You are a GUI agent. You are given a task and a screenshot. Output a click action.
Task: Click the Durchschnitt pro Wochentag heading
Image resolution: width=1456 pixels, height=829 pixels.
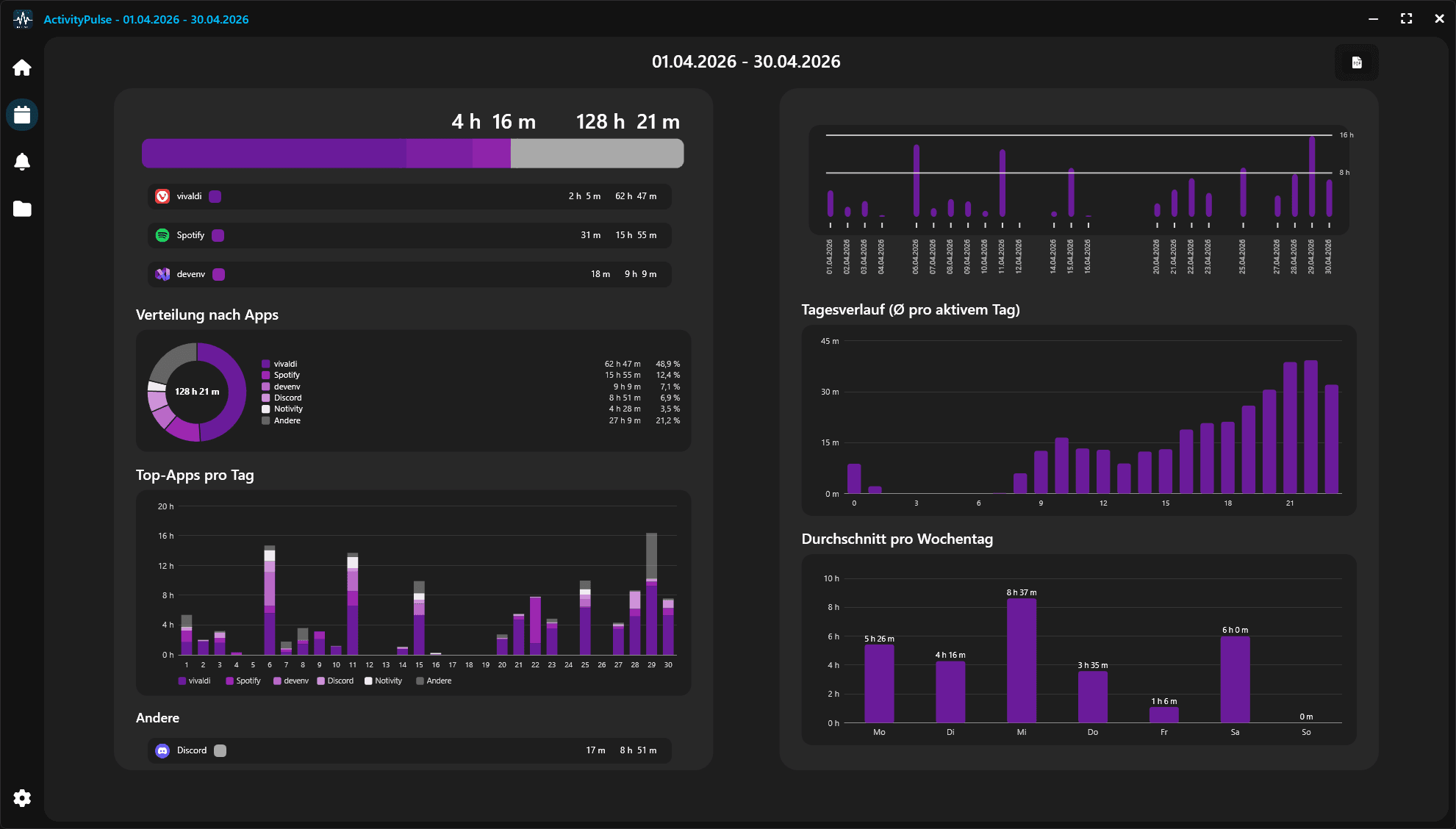[x=897, y=539]
